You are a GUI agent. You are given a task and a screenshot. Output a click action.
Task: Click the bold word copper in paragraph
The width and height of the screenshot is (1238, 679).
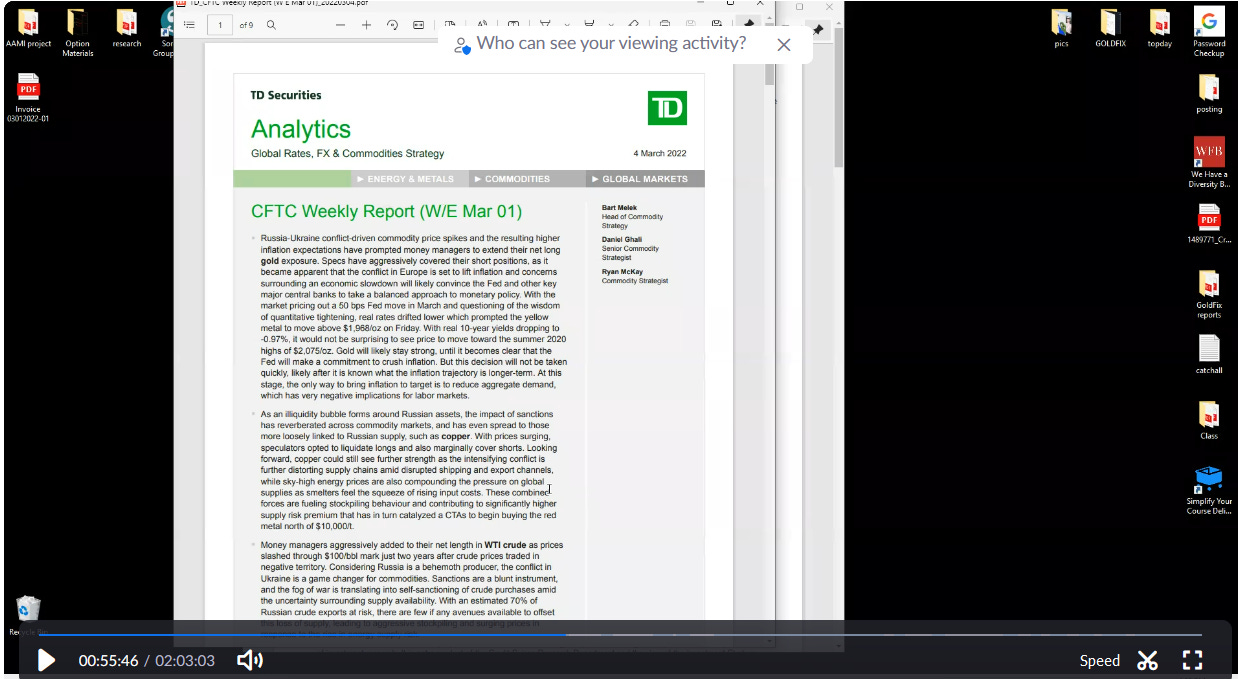456,436
